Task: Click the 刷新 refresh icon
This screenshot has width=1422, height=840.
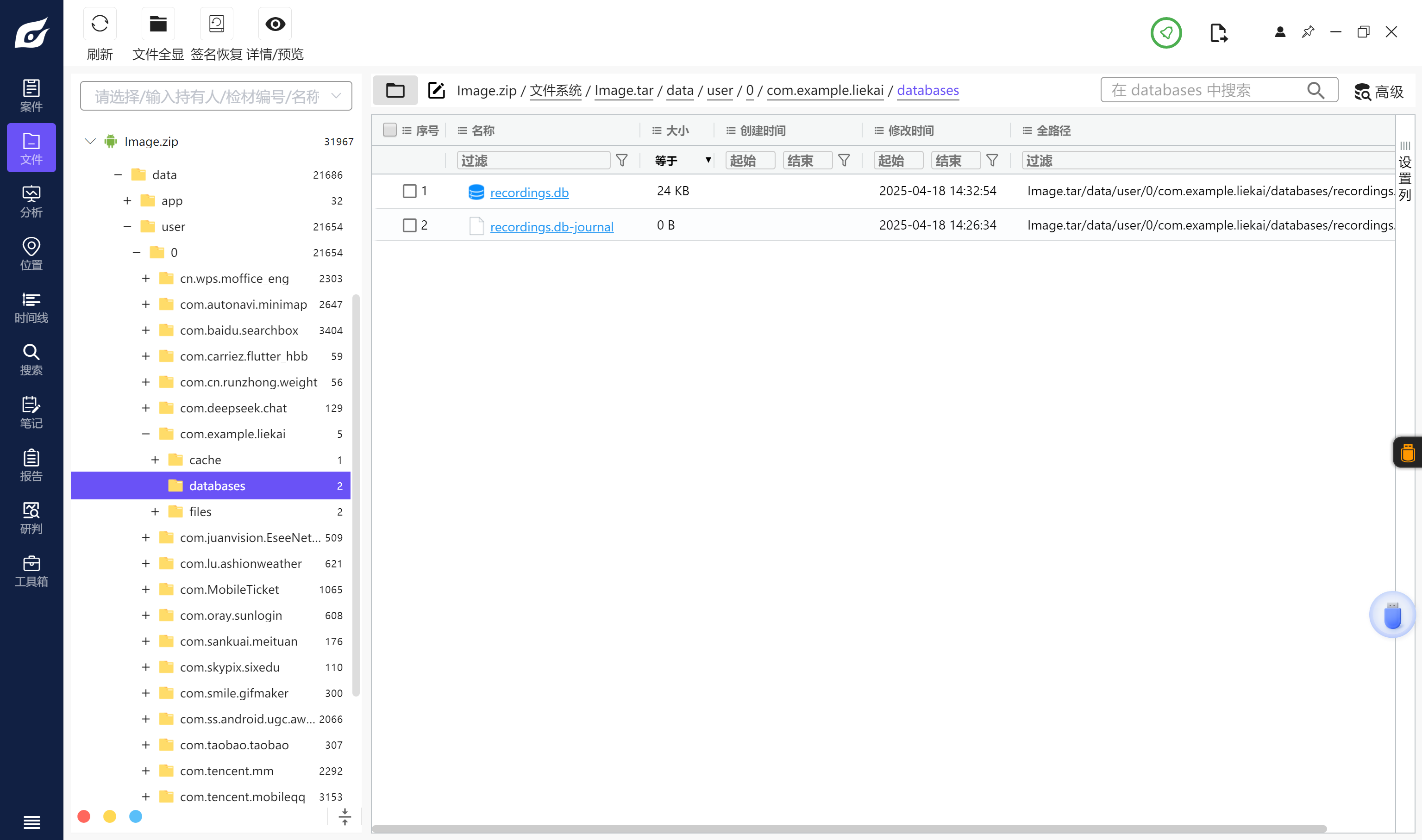Action: pos(100,24)
